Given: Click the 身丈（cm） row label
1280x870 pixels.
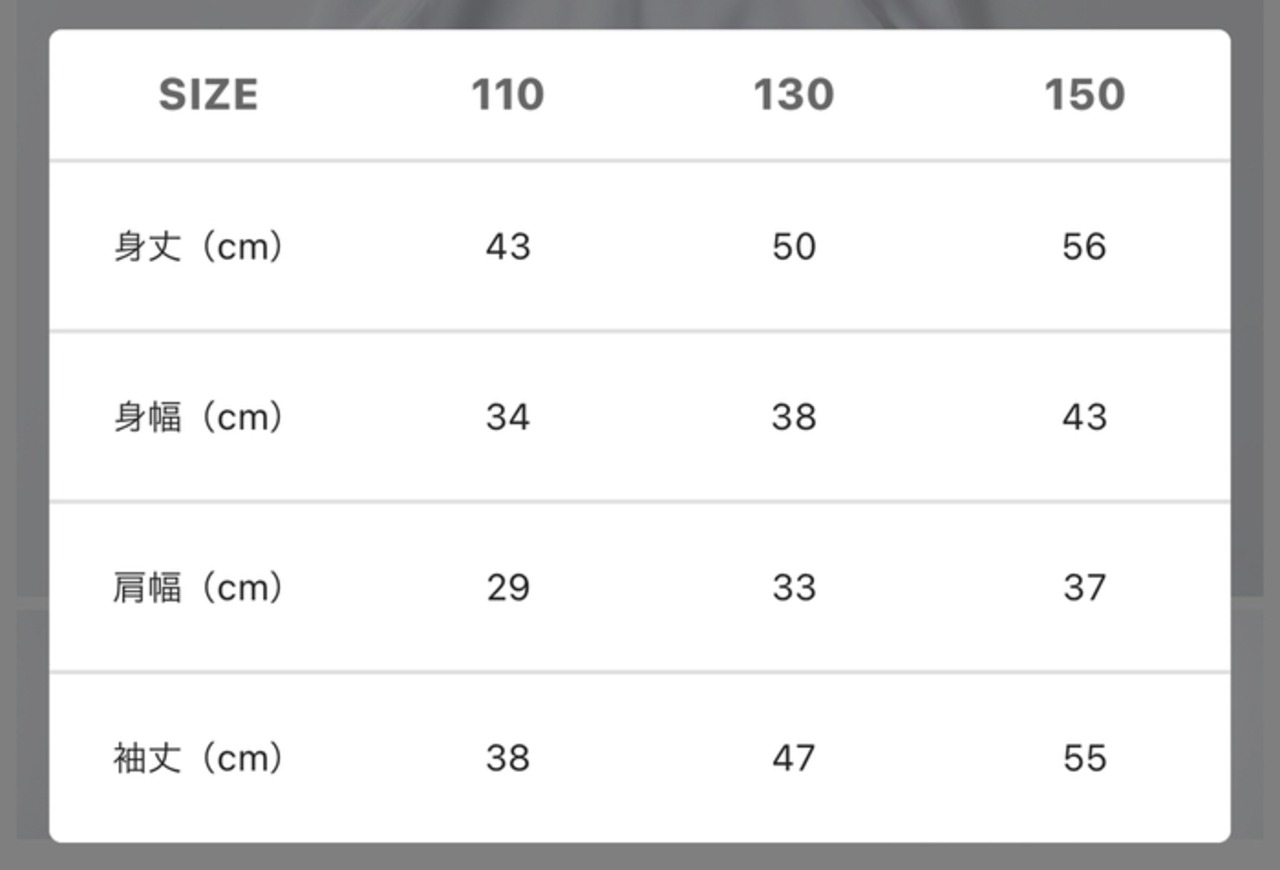Looking at the screenshot, I should (198, 246).
